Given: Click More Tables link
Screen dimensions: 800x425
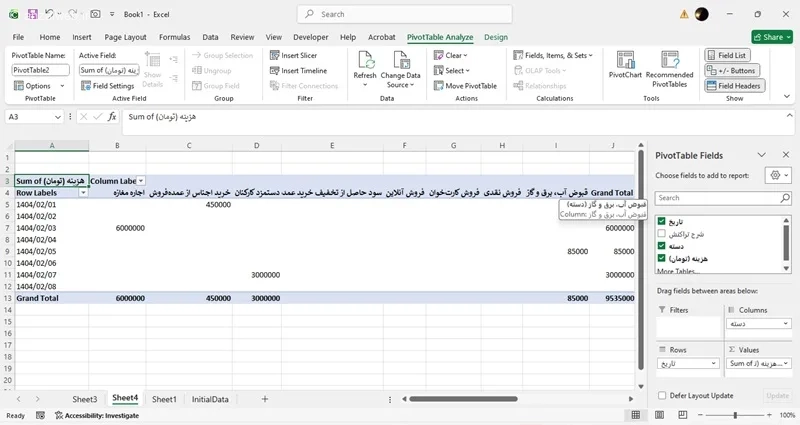Looking at the screenshot, I should [x=676, y=271].
